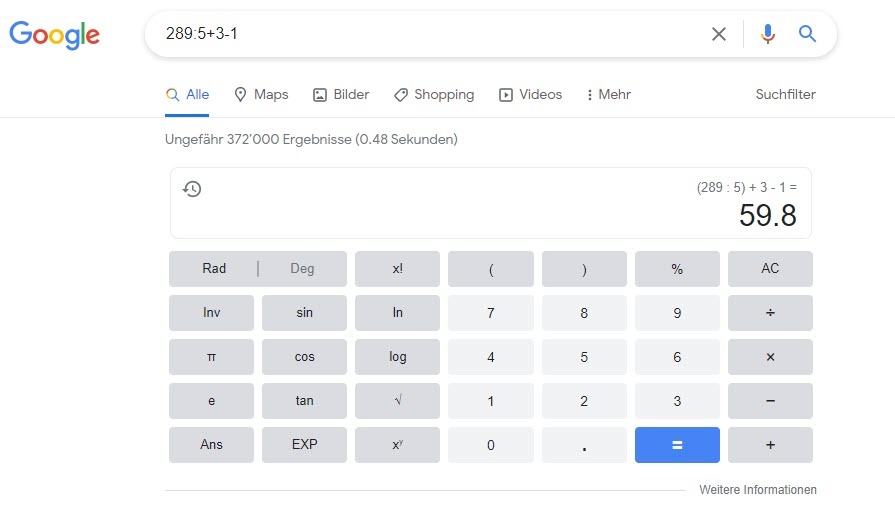Switch angle mode to Rad
This screenshot has width=895, height=513.
click(x=214, y=269)
